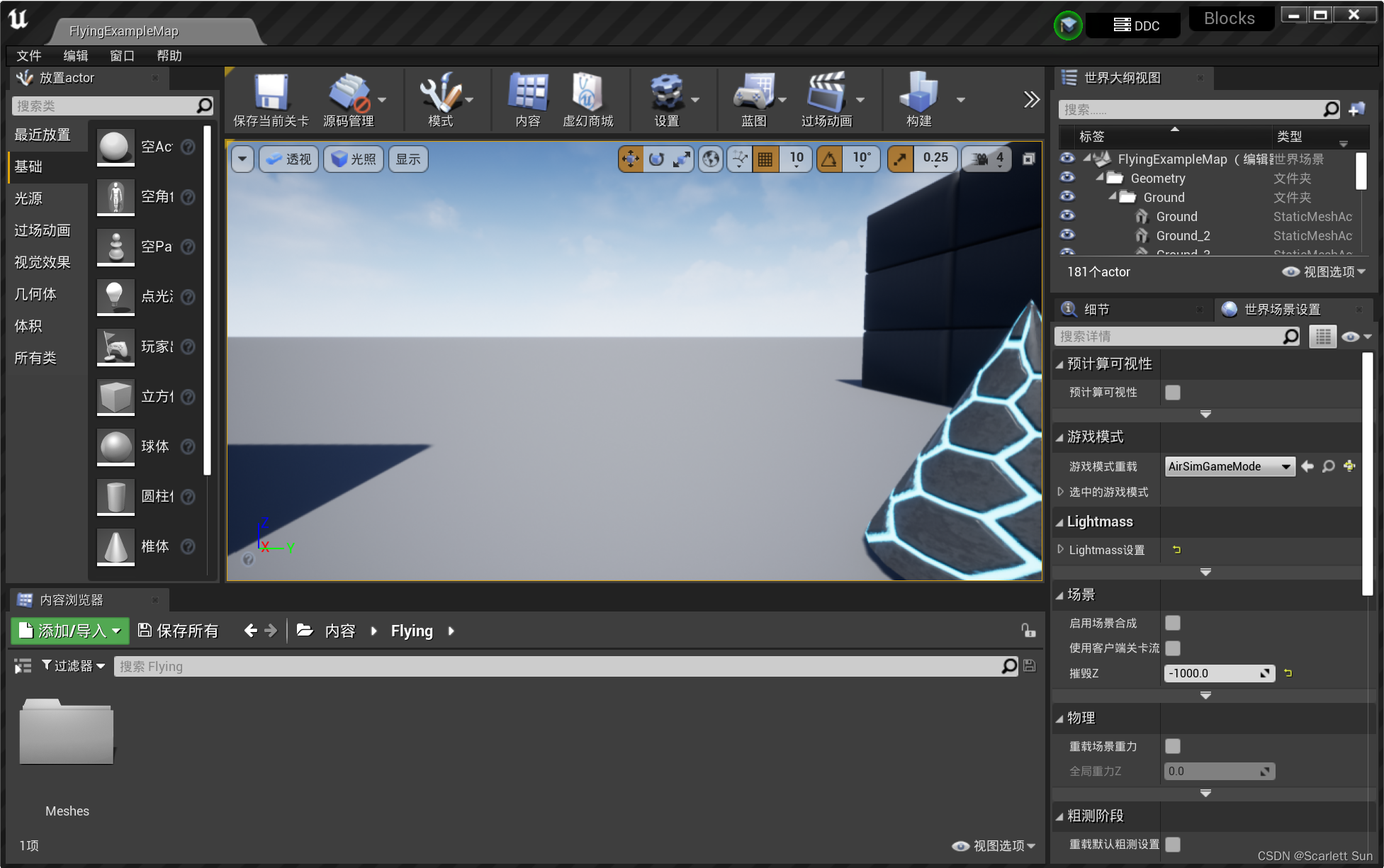This screenshot has width=1384, height=868.
Task: Open the Unreal Marketplace bag icon
Action: click(x=587, y=93)
